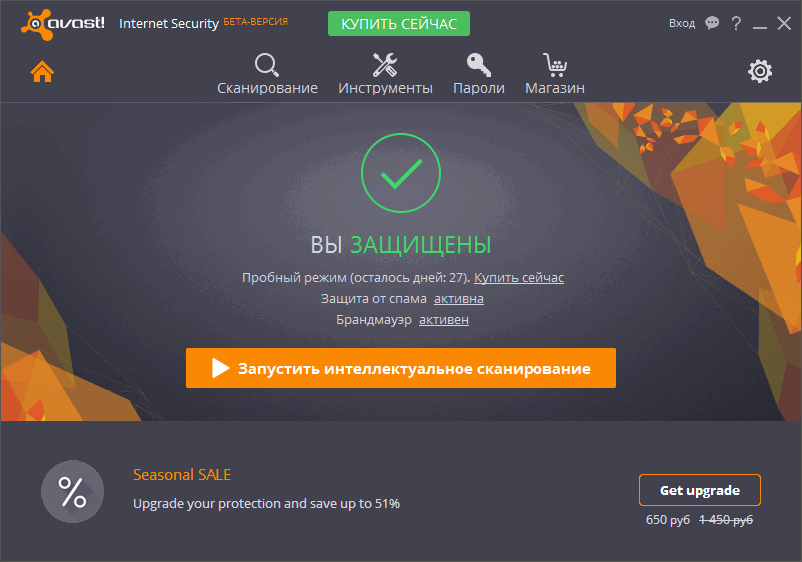The width and height of the screenshot is (802, 562).
Task: Open Инструменты wrench and screwdriver icon
Action: click(385, 65)
